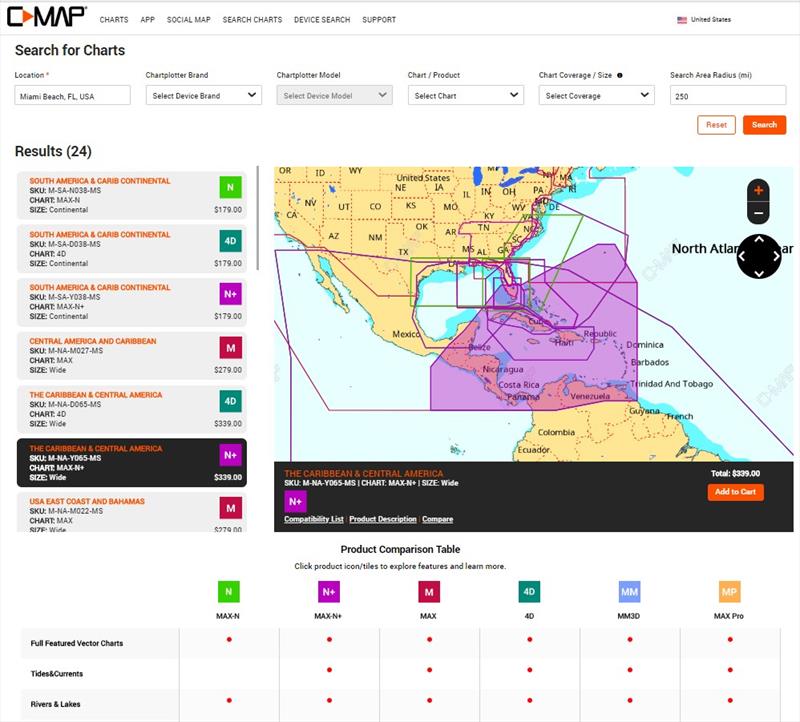Screen dimensions: 800x722
Task: Click the Results (24) heading
Action: (53, 152)
